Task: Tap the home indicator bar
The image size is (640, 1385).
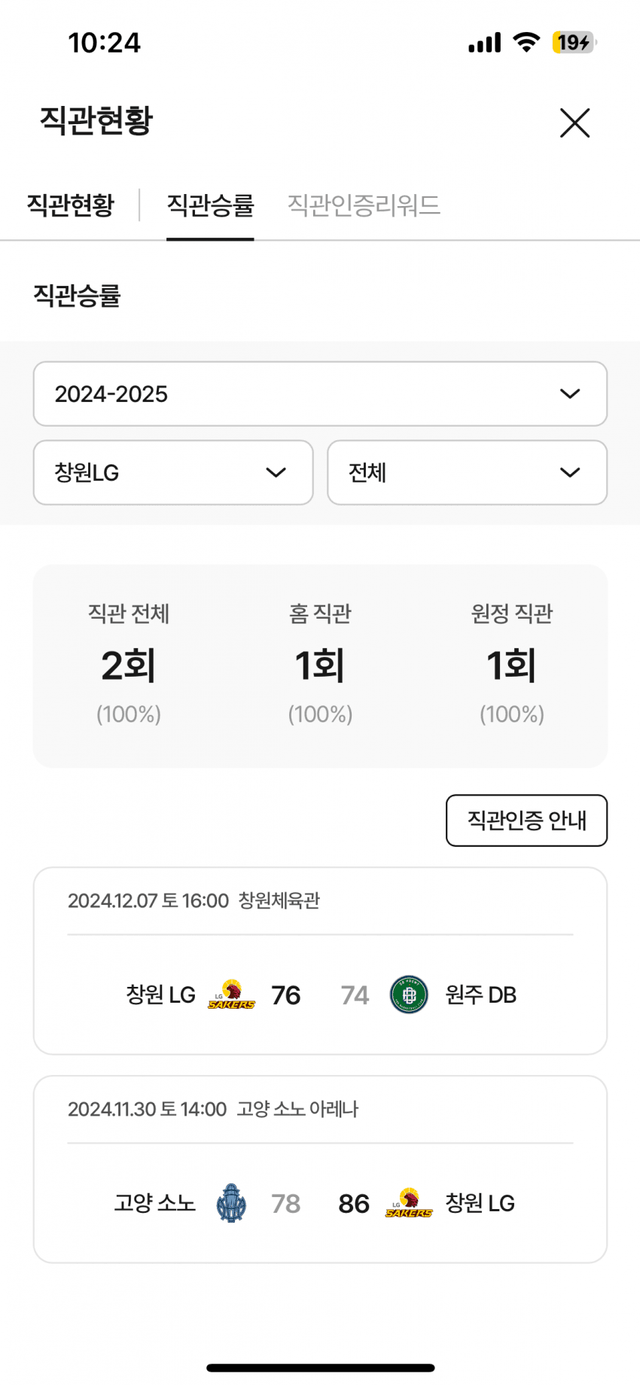Action: (320, 1367)
